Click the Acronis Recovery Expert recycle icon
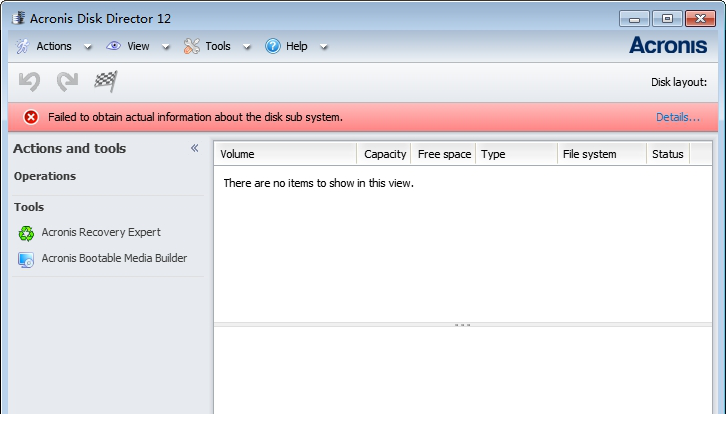 26,233
